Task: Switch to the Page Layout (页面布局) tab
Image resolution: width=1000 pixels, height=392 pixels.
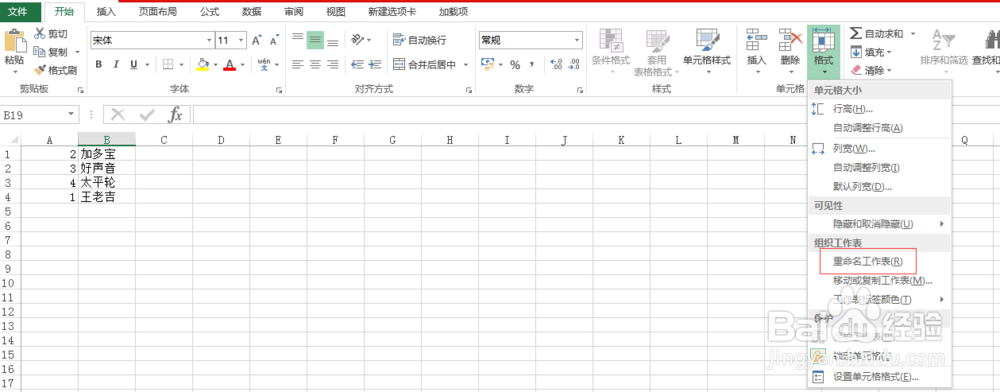Action: point(158,11)
